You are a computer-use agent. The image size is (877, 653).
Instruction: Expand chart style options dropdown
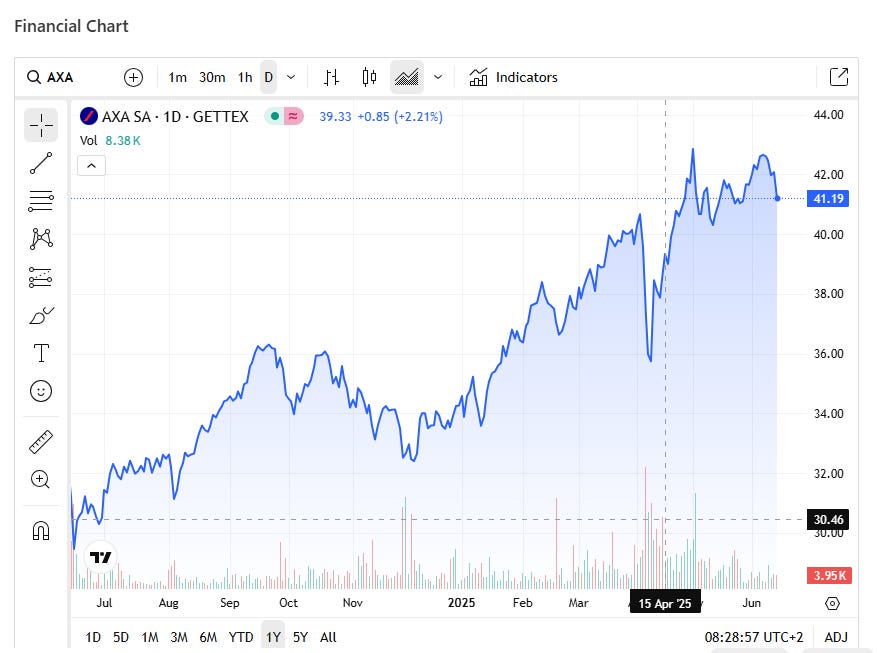coord(438,77)
